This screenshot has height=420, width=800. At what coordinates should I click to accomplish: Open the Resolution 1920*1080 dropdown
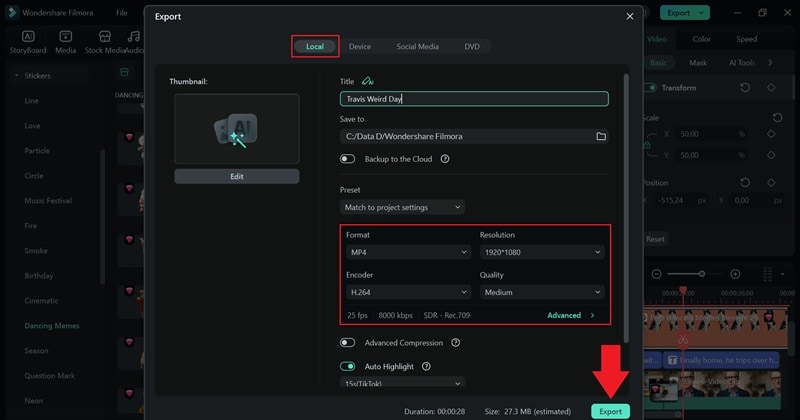click(x=542, y=252)
